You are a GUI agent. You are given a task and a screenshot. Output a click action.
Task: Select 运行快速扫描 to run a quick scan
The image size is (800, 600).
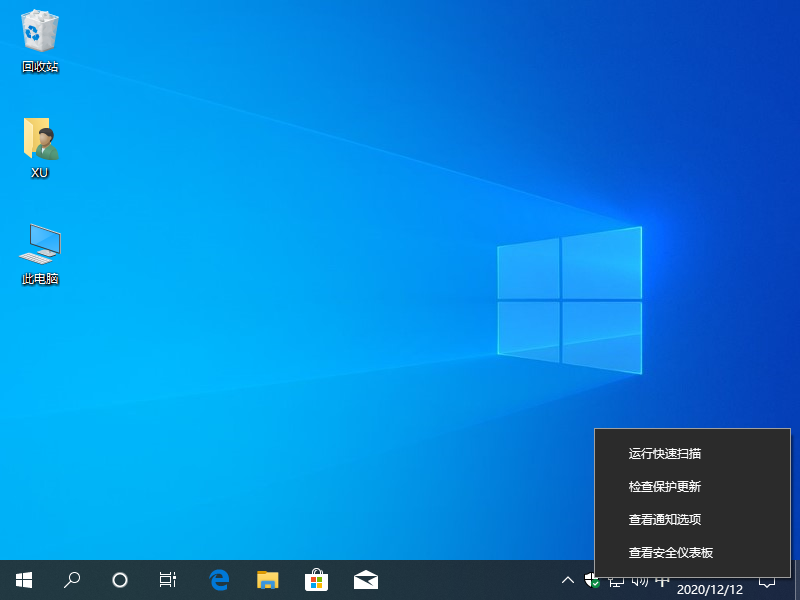click(666, 453)
